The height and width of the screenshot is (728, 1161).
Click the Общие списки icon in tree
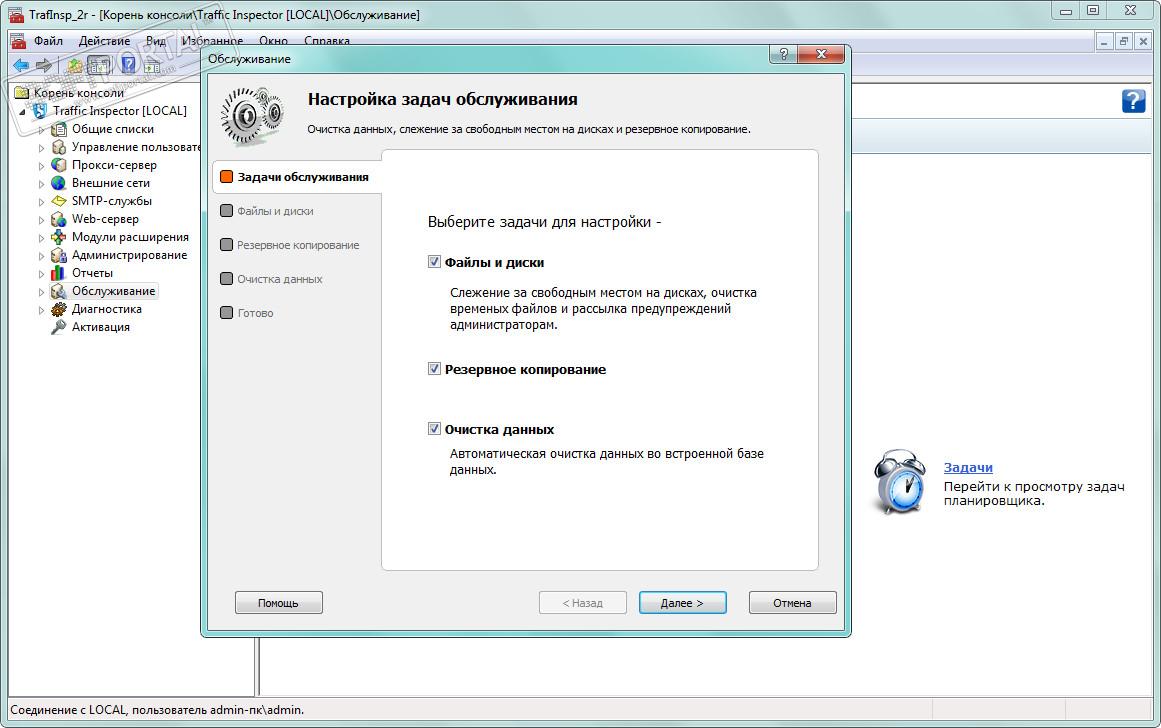(x=58, y=129)
